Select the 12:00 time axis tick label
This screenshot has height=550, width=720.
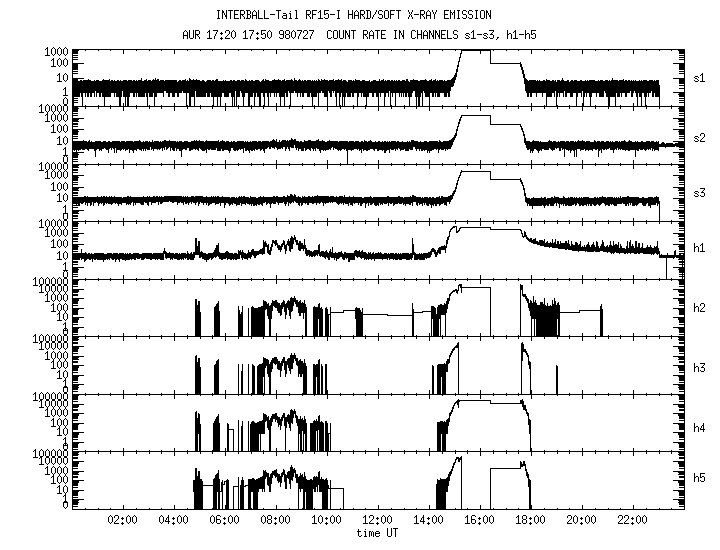point(377,520)
